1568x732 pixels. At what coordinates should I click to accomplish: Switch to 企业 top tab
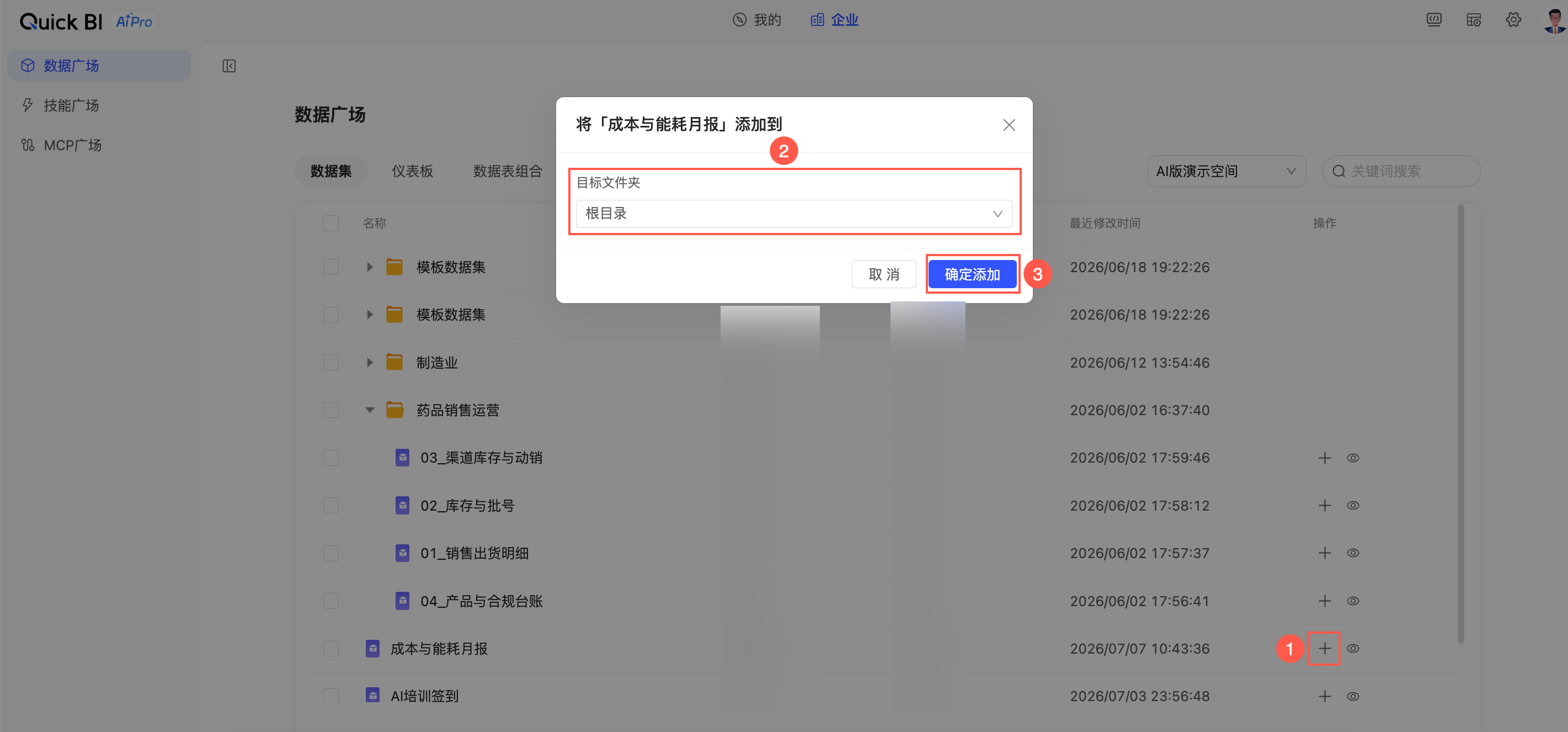[835, 20]
